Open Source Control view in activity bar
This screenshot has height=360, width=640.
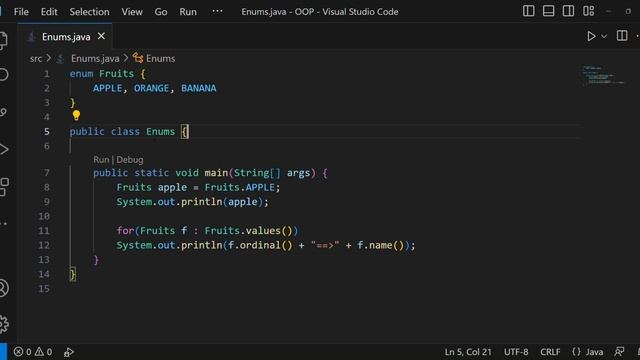pos(3,112)
